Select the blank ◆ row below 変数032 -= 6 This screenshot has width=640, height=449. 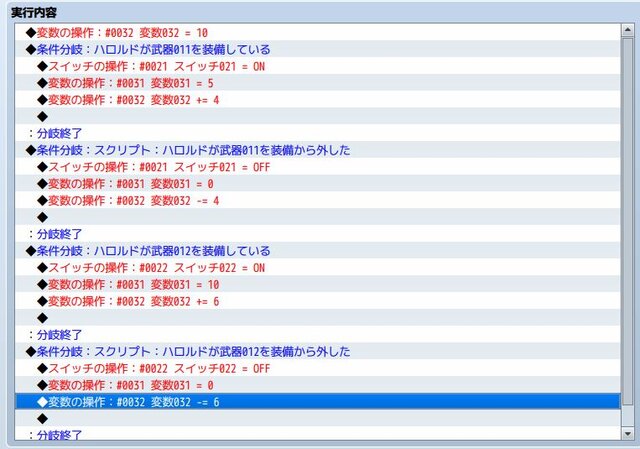pos(318,418)
